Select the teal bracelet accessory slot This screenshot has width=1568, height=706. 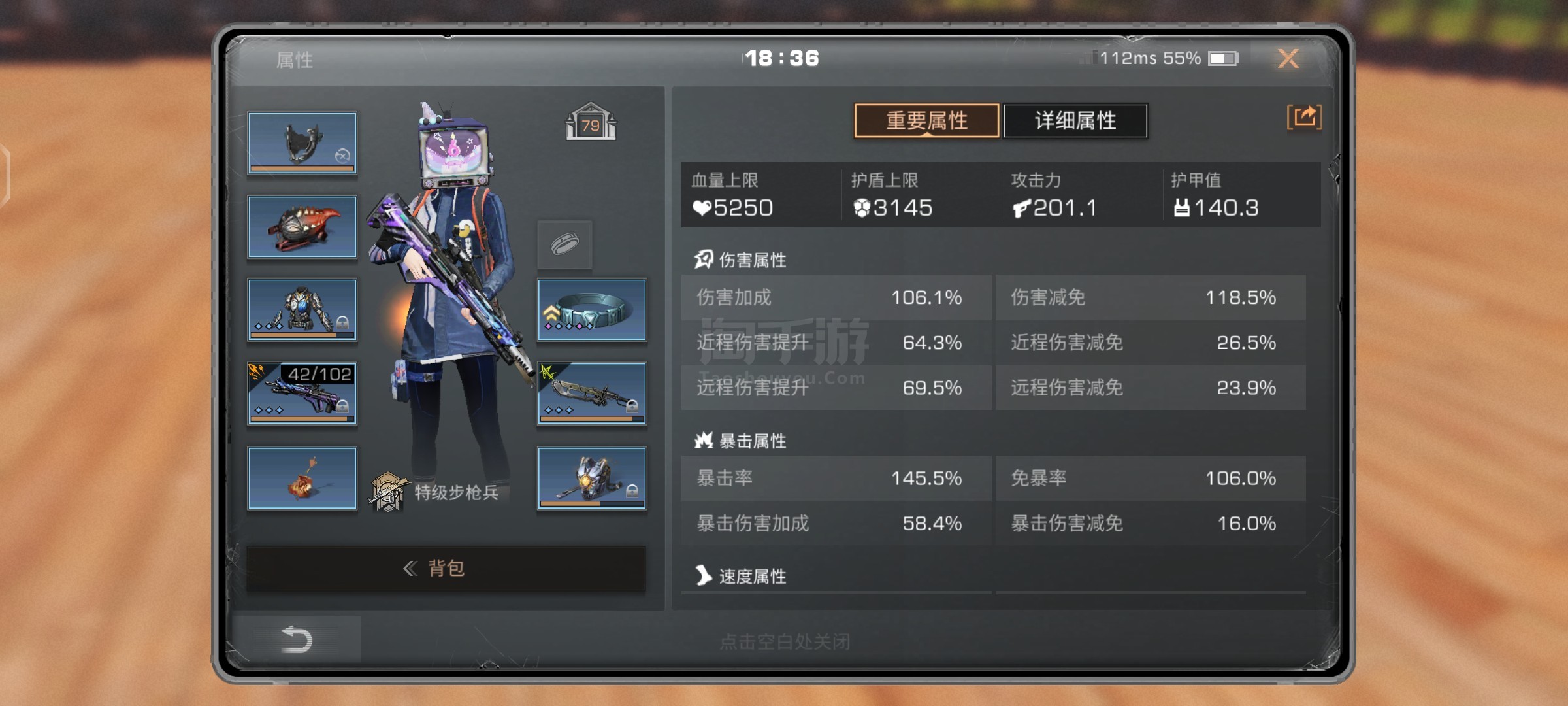coord(592,310)
